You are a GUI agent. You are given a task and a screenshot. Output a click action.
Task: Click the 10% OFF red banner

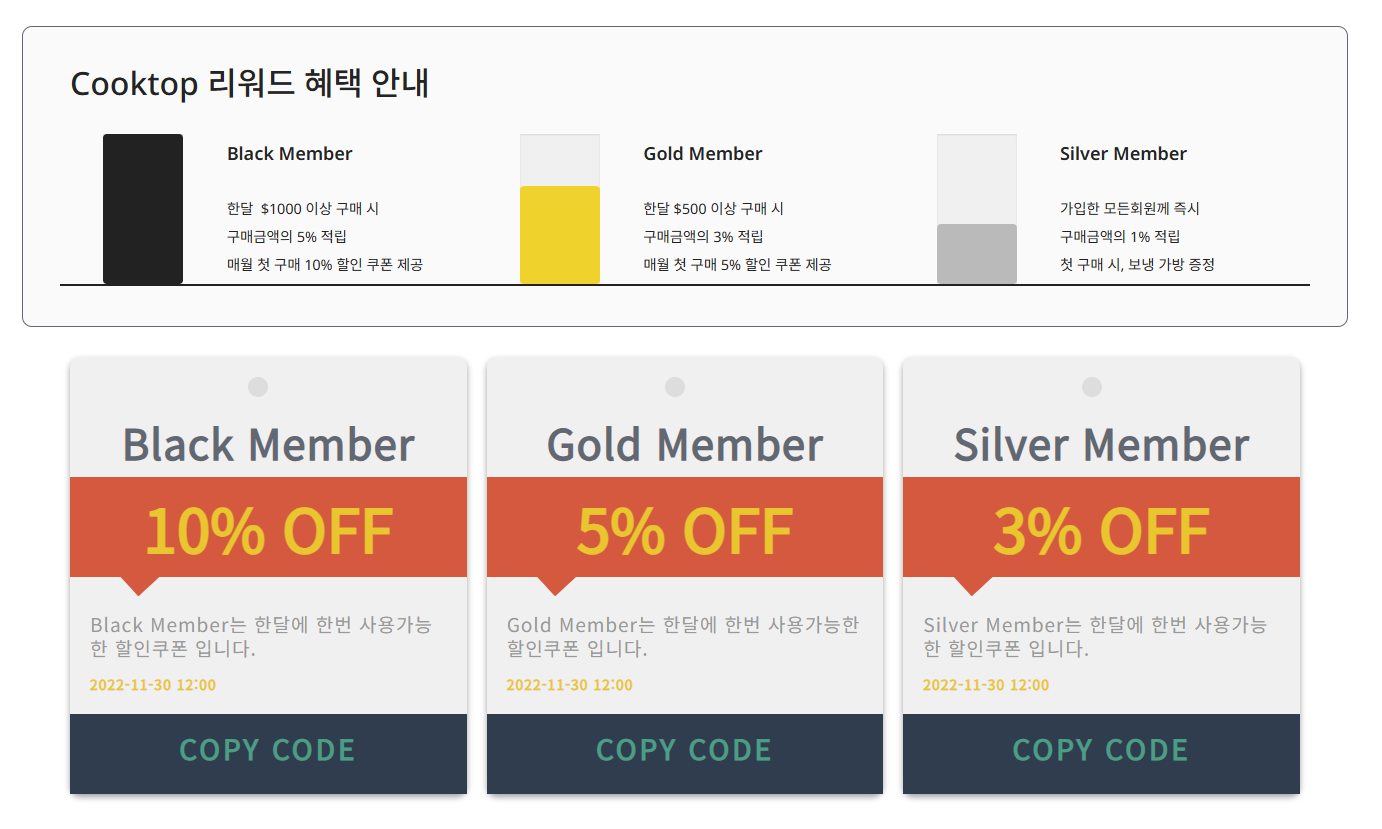coord(268,527)
